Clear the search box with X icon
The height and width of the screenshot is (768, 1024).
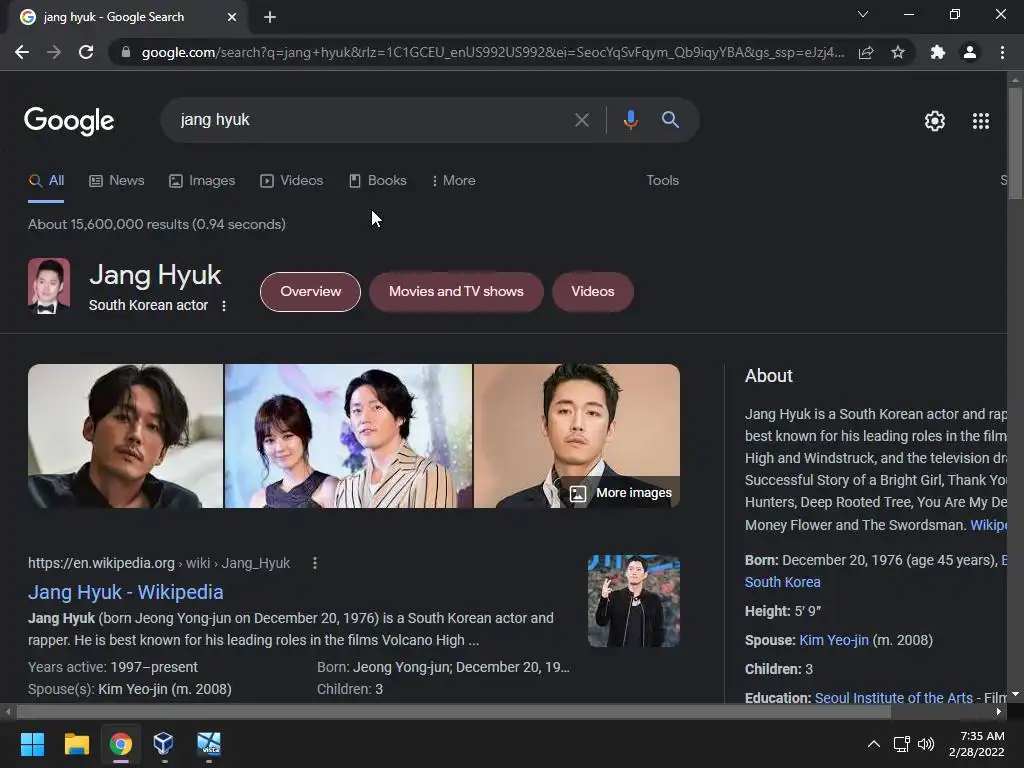click(581, 120)
